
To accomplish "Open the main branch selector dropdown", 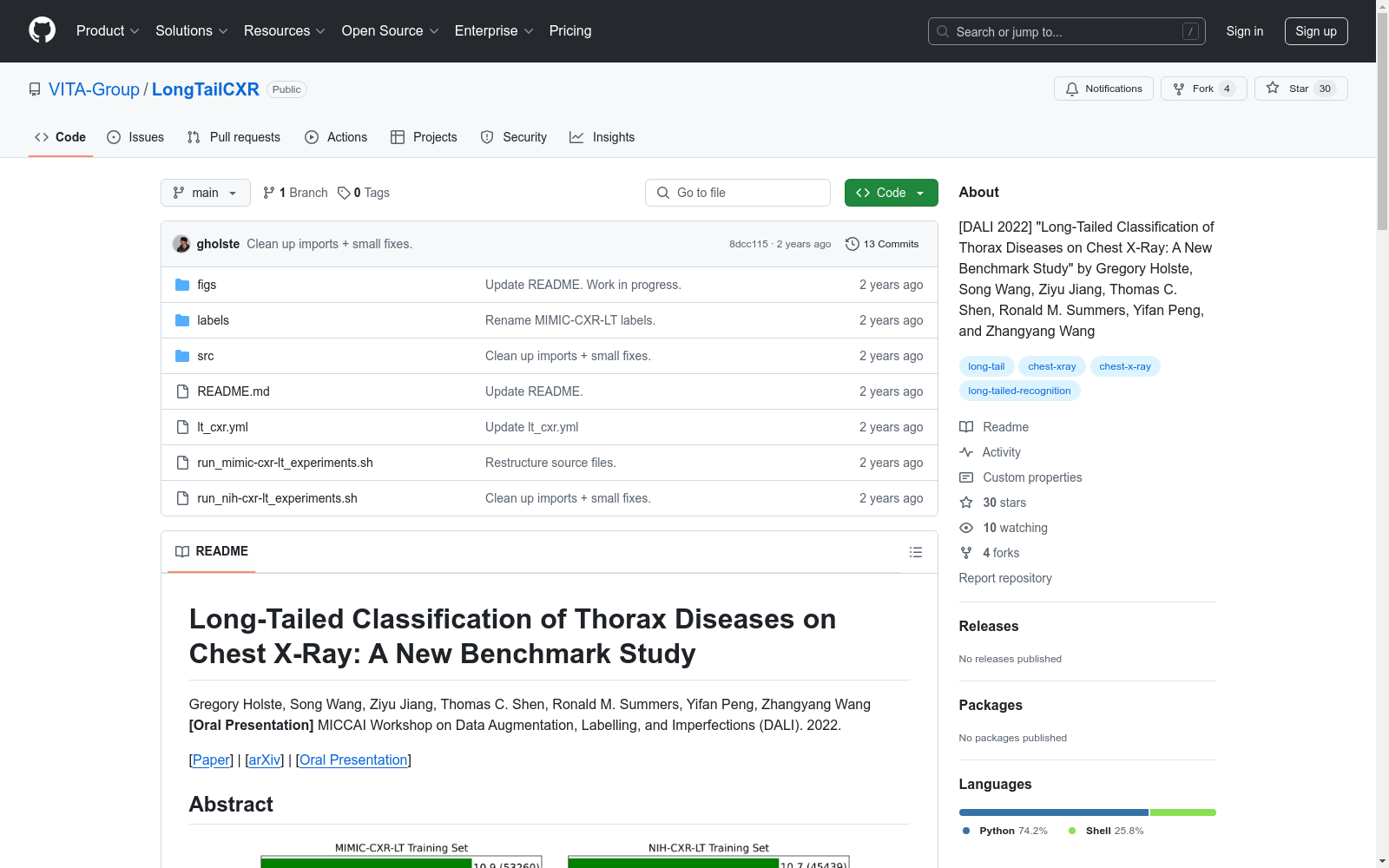I will [x=206, y=193].
